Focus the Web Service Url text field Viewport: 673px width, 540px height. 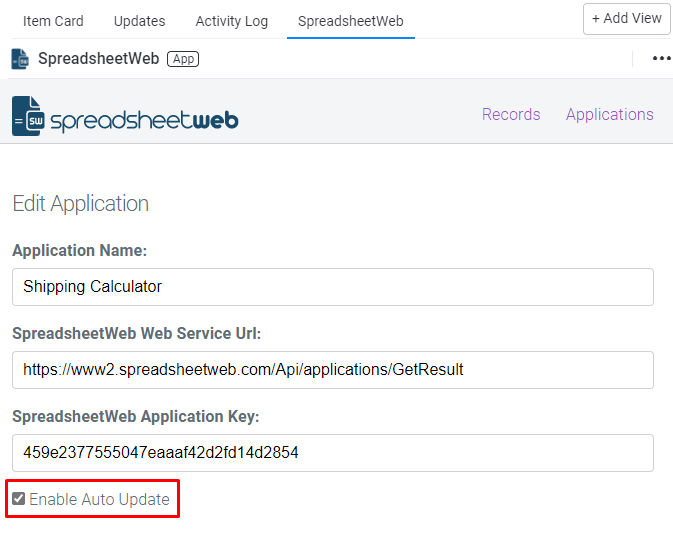click(x=333, y=369)
